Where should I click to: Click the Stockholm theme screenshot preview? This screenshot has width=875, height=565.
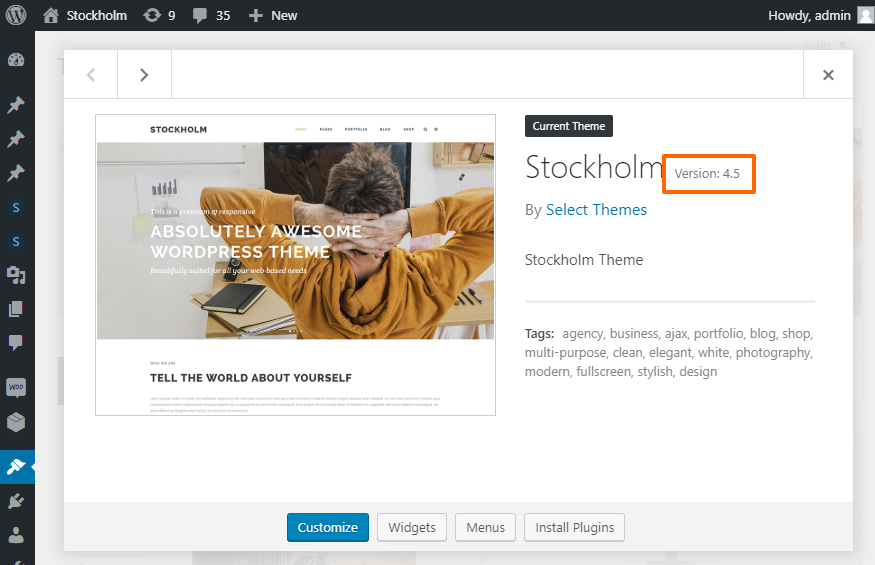coord(295,265)
